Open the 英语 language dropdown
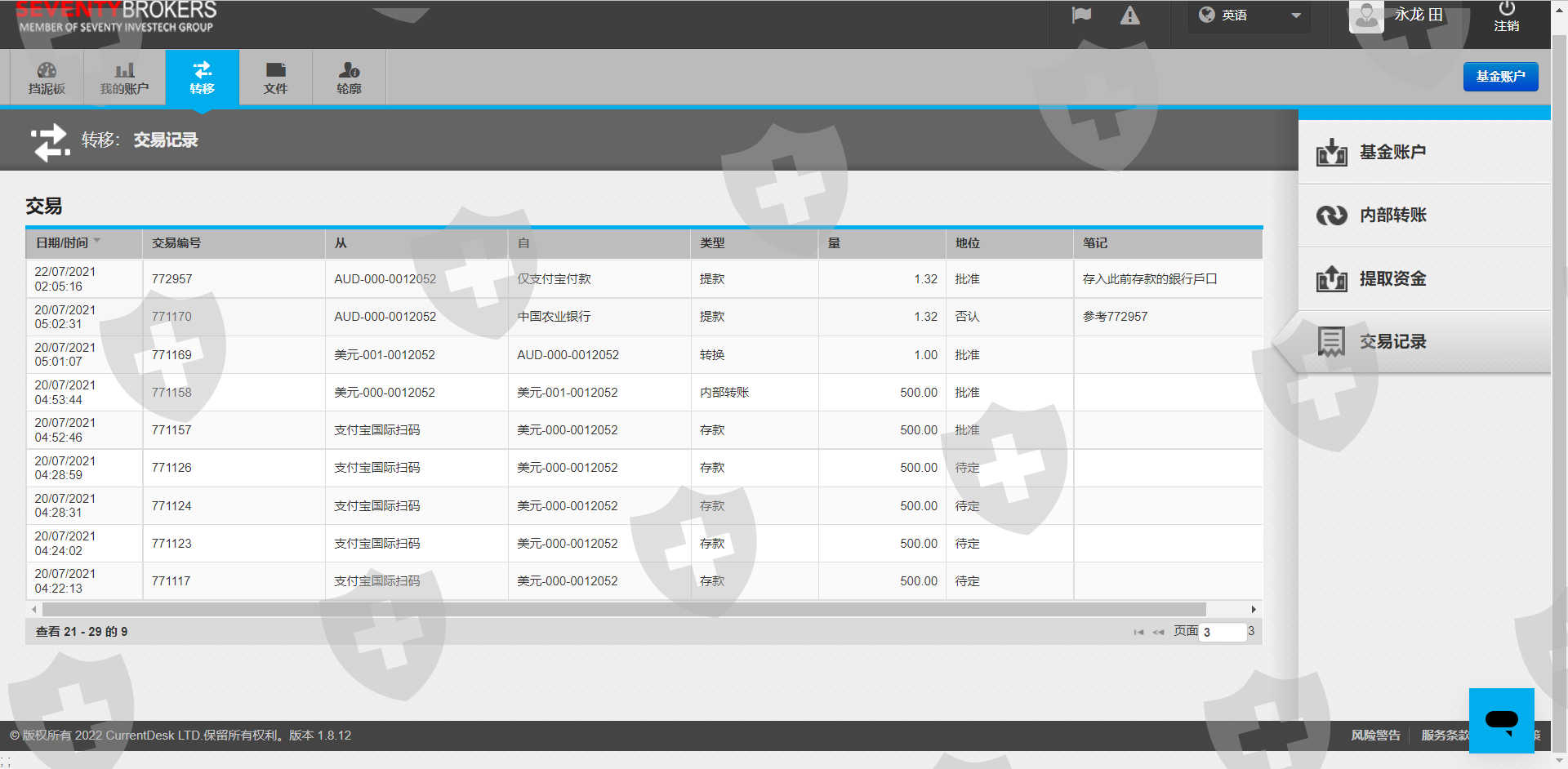 (1249, 16)
